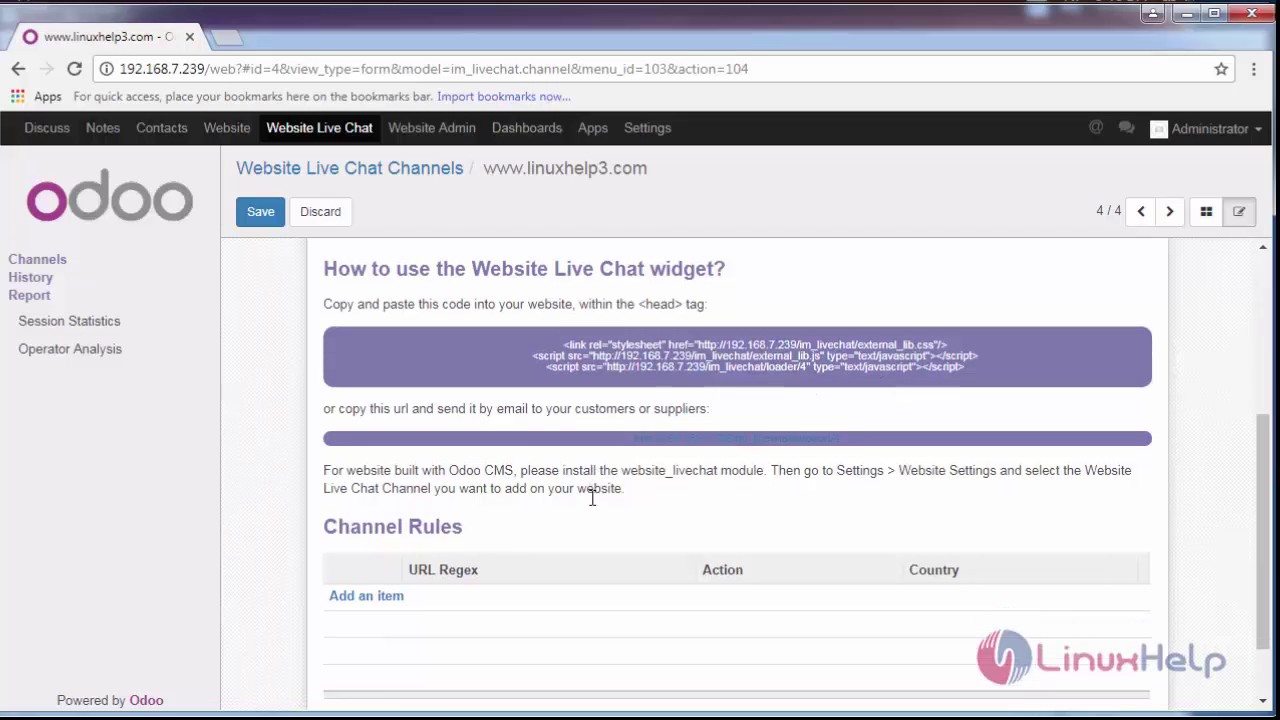
Task: Bookmark this page with star icon
Action: [1221, 69]
